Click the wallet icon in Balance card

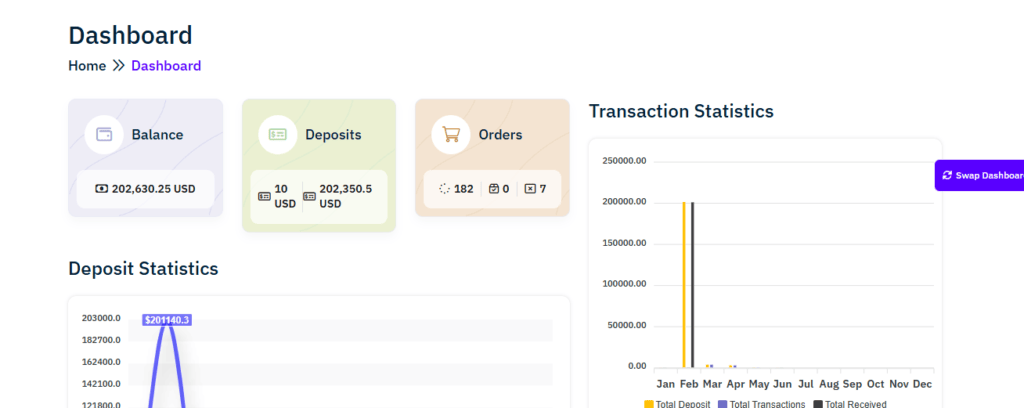(104, 134)
